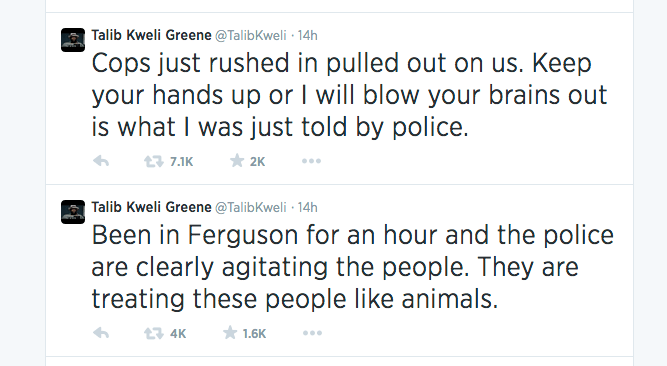Reply to the 'Cops just rushed in' tweet

point(101,161)
